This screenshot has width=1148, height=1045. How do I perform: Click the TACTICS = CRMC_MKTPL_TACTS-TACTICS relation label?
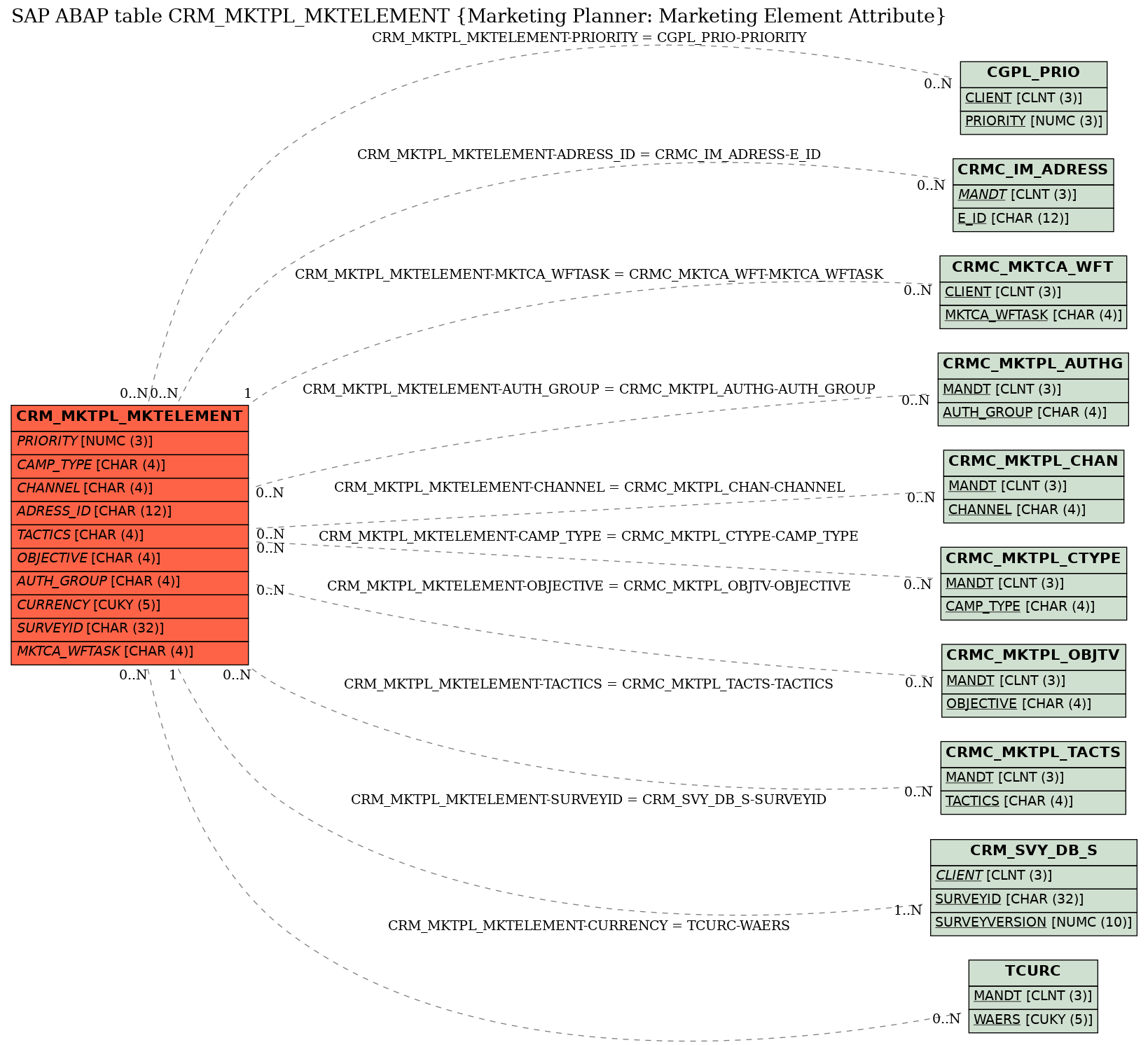pyautogui.click(x=588, y=684)
